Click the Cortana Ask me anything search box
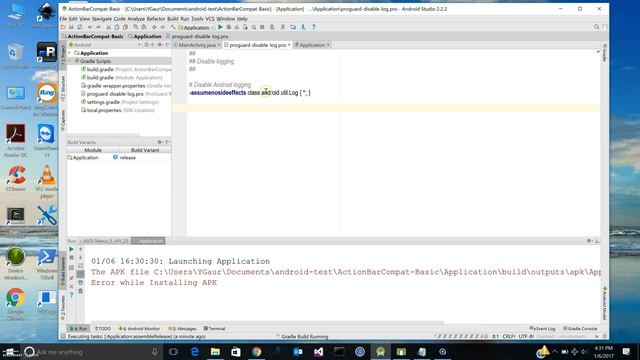Viewport: 640px width, 360px height. coord(92,351)
